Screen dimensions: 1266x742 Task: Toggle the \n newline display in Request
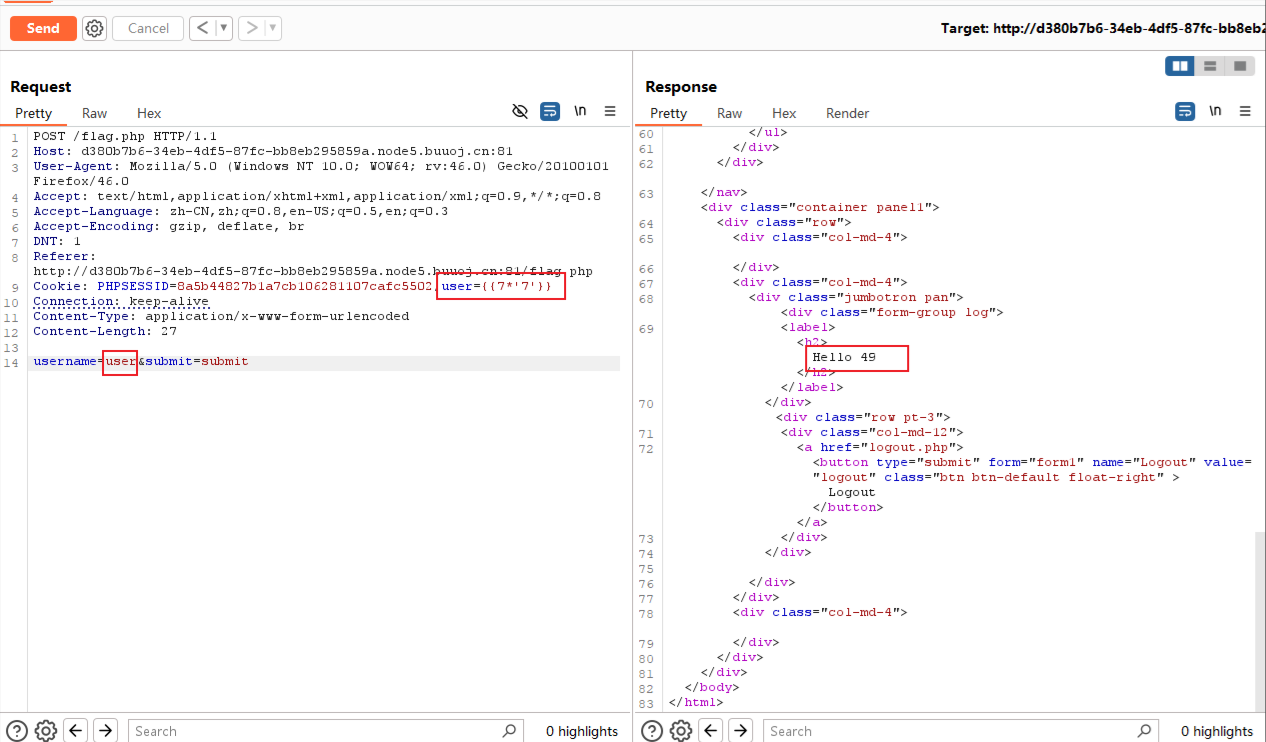click(x=580, y=111)
